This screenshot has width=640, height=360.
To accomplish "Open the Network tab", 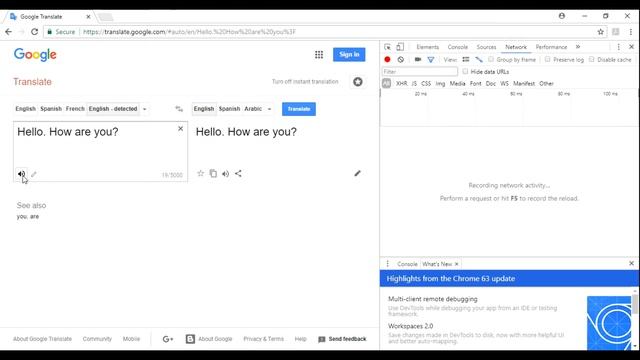I will pyautogui.click(x=516, y=47).
